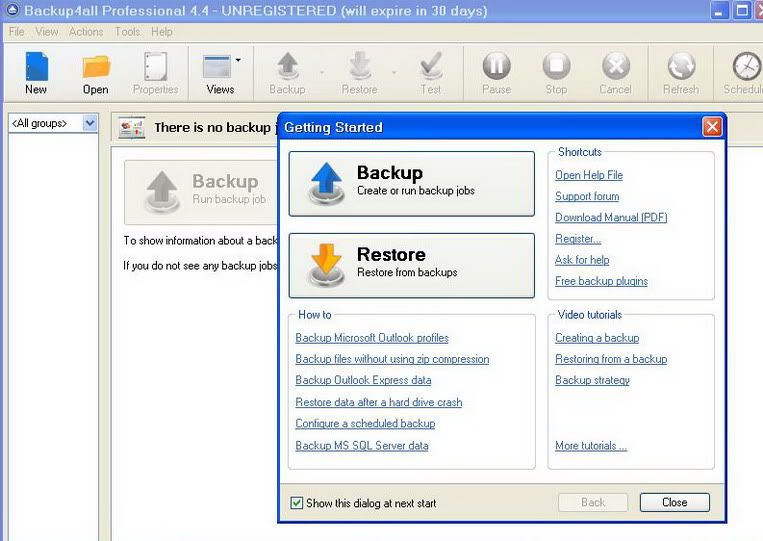Click the Close button in dialog

click(674, 503)
